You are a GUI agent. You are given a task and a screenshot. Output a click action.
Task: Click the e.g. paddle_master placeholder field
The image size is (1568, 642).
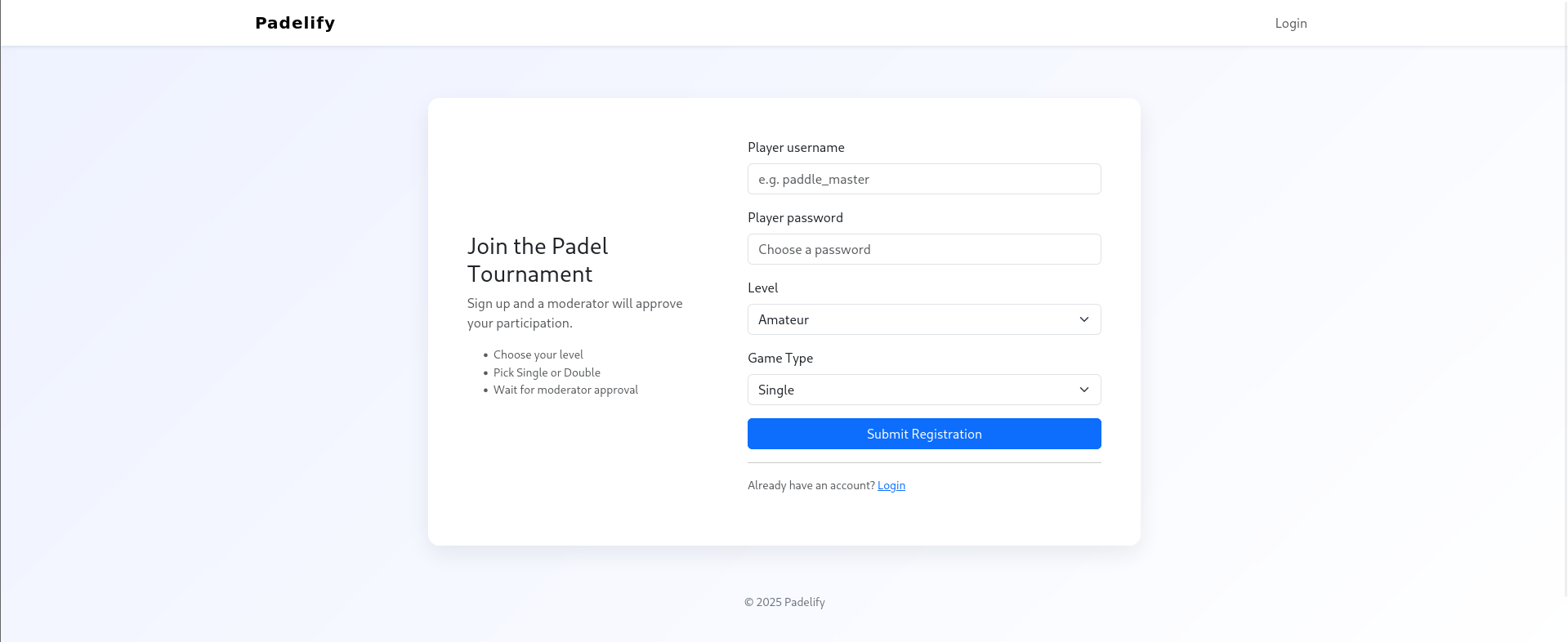coord(924,179)
